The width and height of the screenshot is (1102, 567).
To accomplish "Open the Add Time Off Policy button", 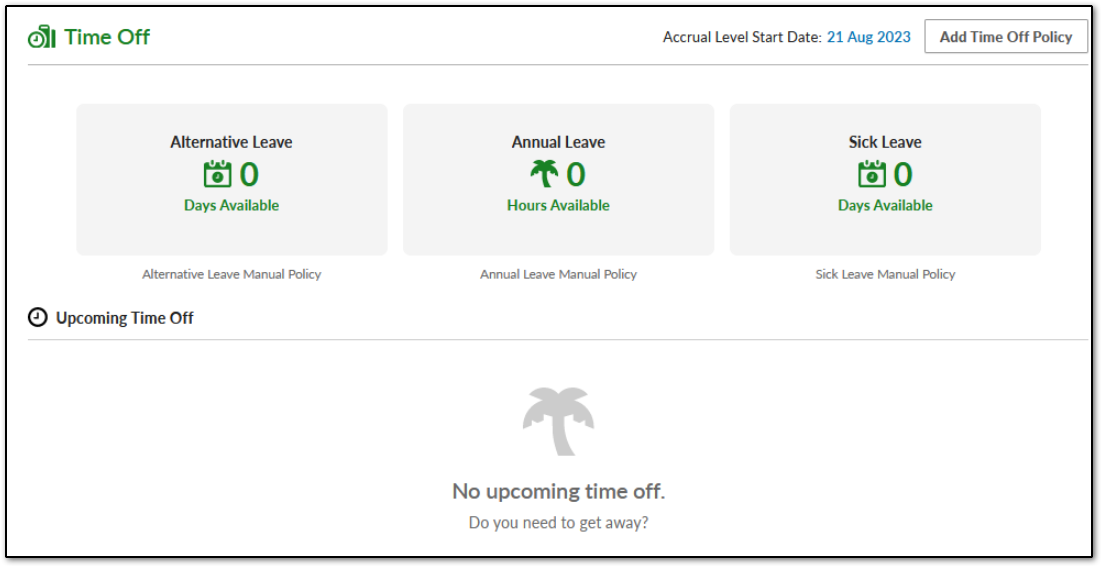I will pyautogui.click(x=1006, y=37).
